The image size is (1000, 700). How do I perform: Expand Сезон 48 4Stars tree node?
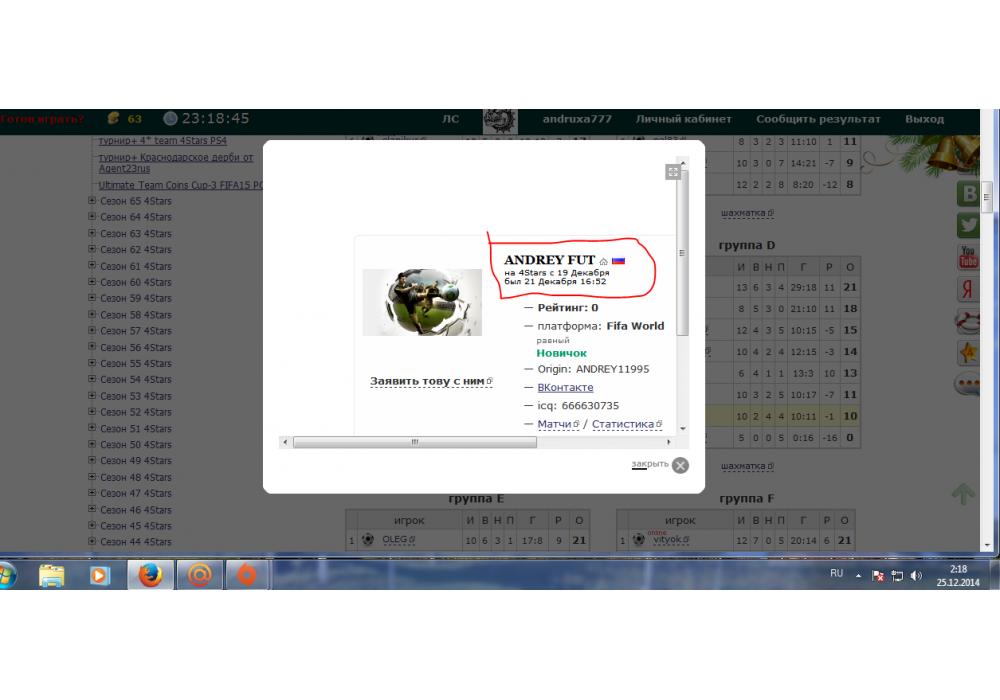point(92,476)
